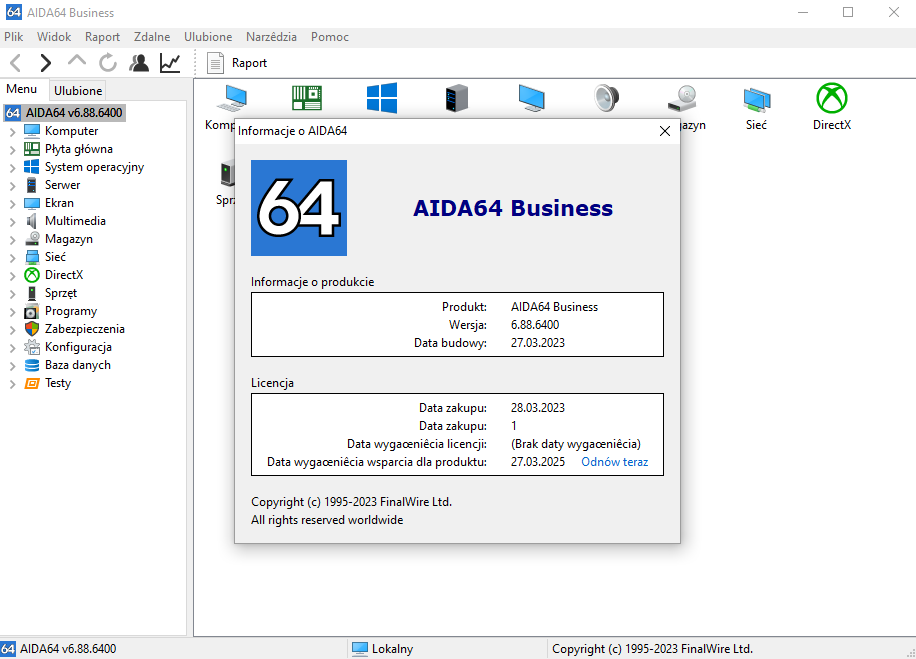Screen dimensions: 916x659
Task: Expand the Multimedia tree node
Action: (12, 222)
